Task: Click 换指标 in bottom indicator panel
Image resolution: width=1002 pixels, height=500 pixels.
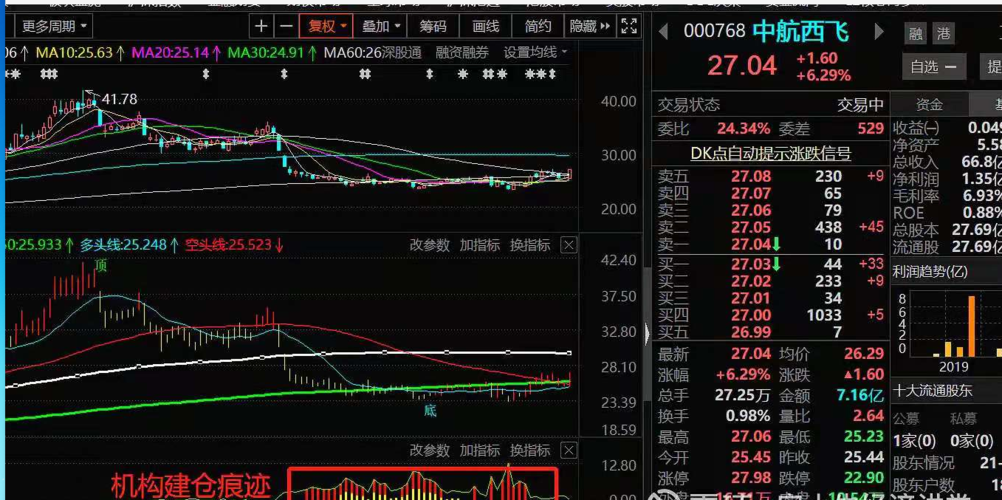Action: 530,449
